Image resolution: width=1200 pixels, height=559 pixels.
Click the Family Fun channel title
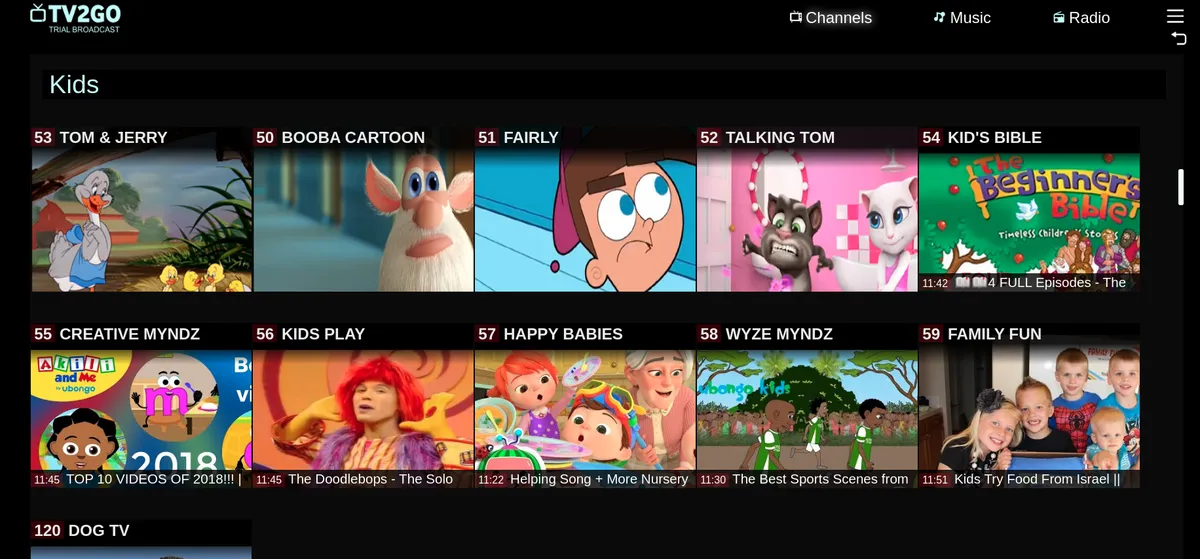point(994,334)
